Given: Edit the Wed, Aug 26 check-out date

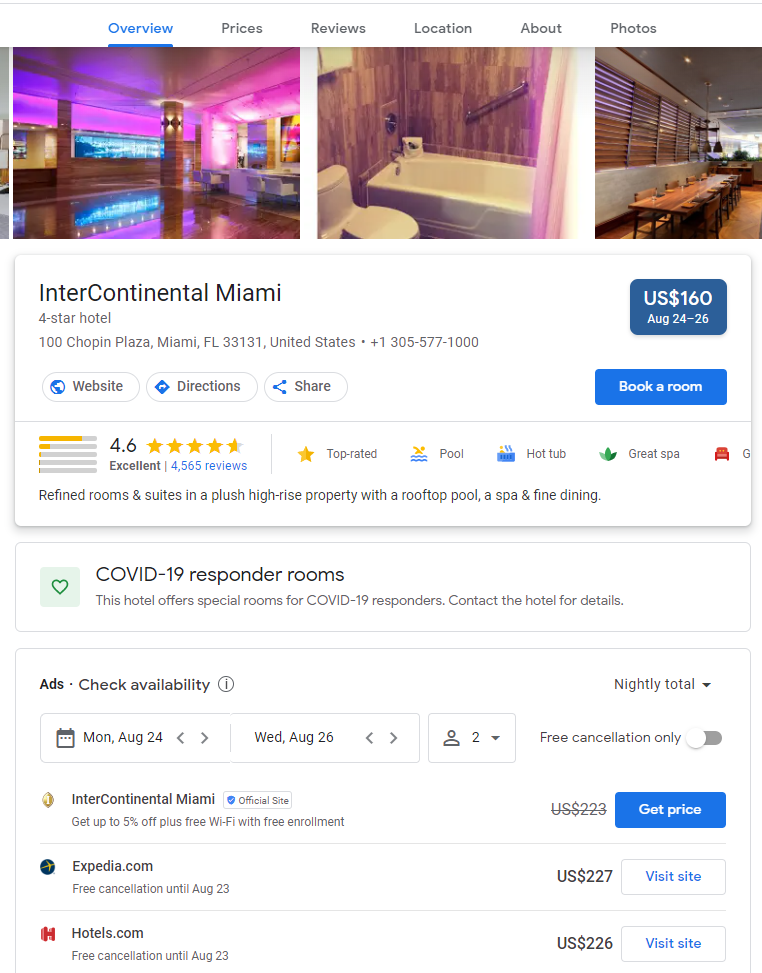Looking at the screenshot, I should pos(294,737).
